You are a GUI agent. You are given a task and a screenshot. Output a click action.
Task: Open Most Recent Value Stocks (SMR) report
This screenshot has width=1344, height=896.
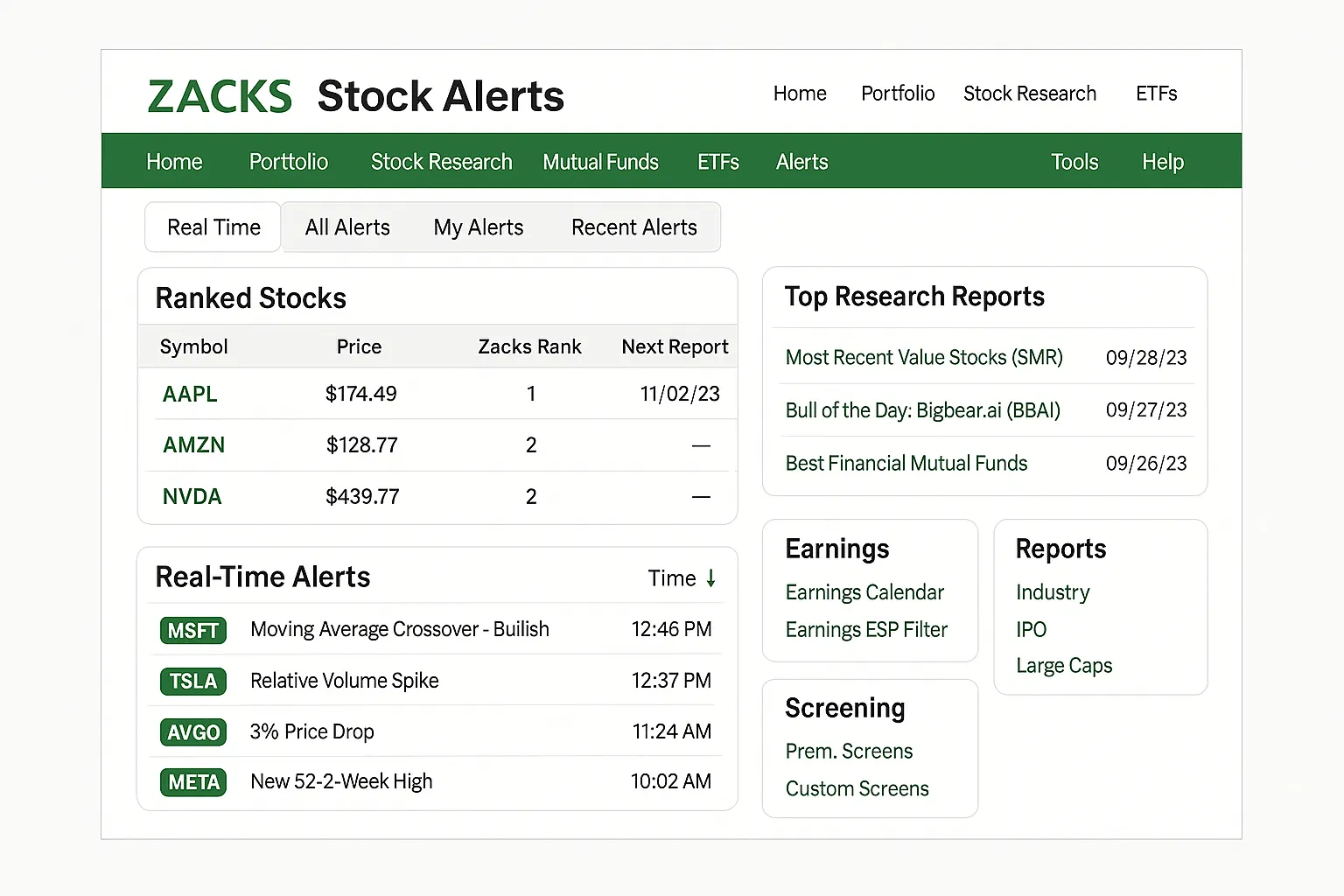(924, 358)
